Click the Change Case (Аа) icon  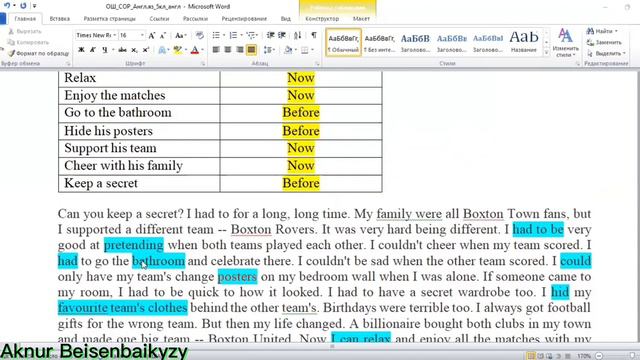(x=180, y=36)
